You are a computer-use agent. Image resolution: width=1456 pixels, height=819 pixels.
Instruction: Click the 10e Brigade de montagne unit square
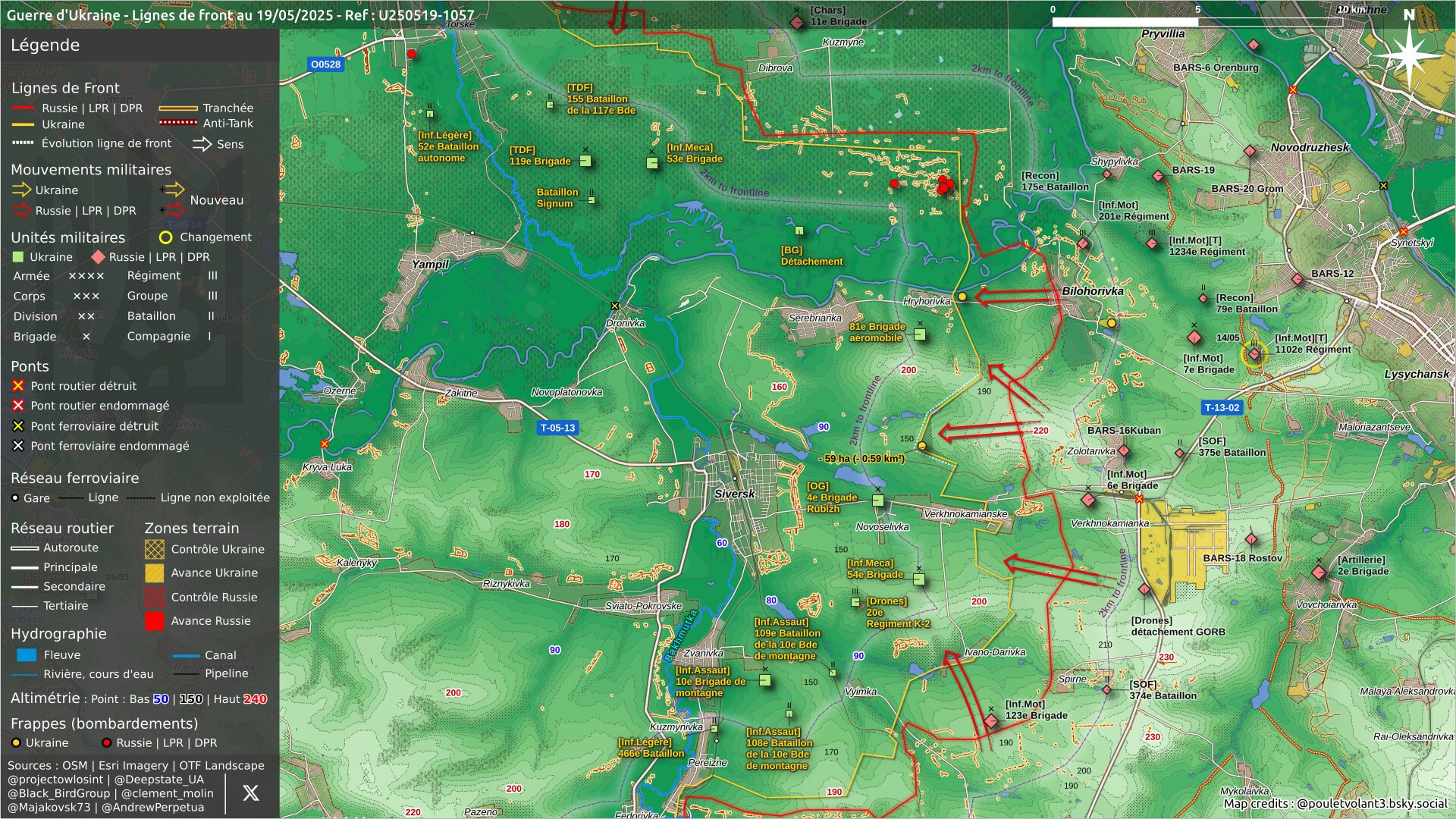click(764, 680)
